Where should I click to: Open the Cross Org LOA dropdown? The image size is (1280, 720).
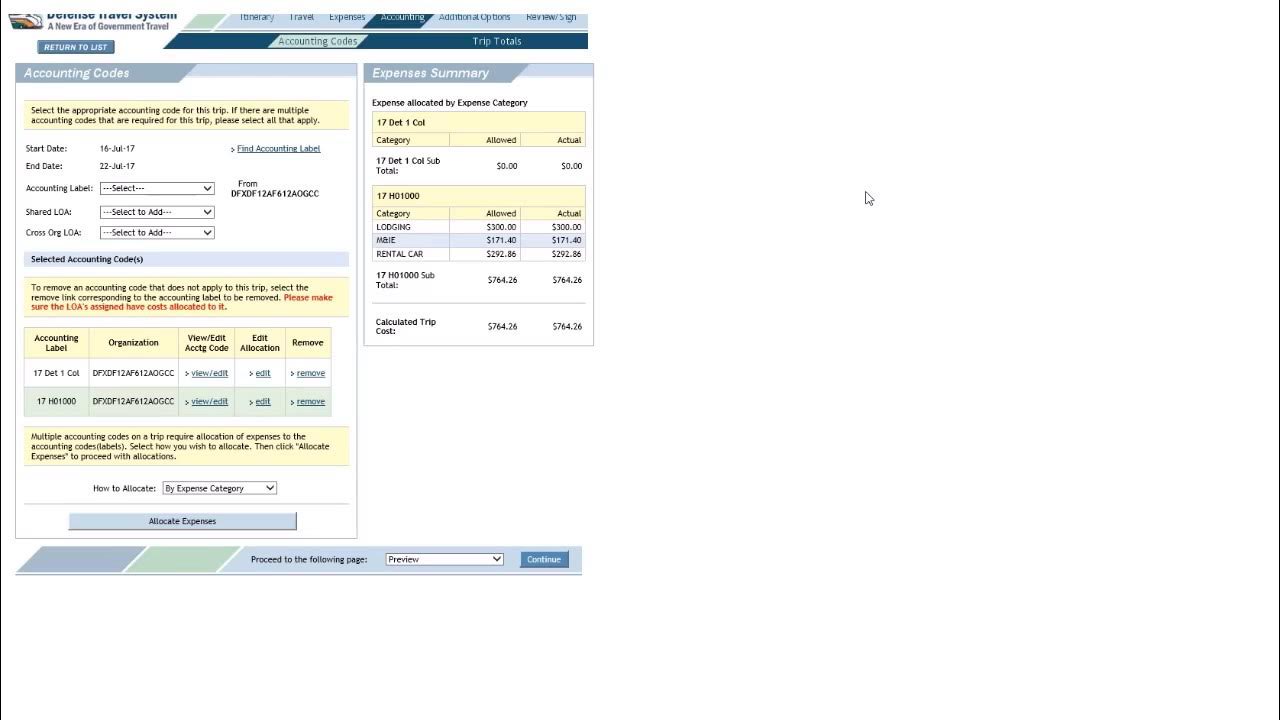[157, 233]
